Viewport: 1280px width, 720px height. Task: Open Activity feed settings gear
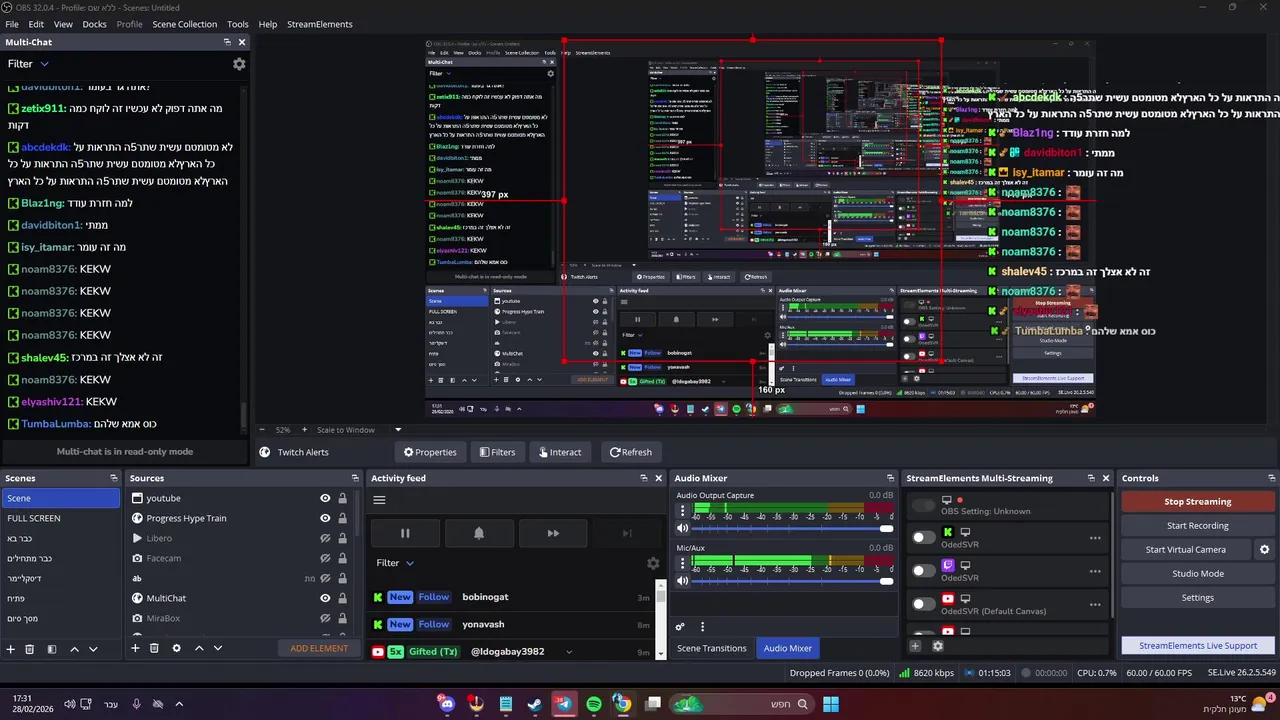coord(653,563)
